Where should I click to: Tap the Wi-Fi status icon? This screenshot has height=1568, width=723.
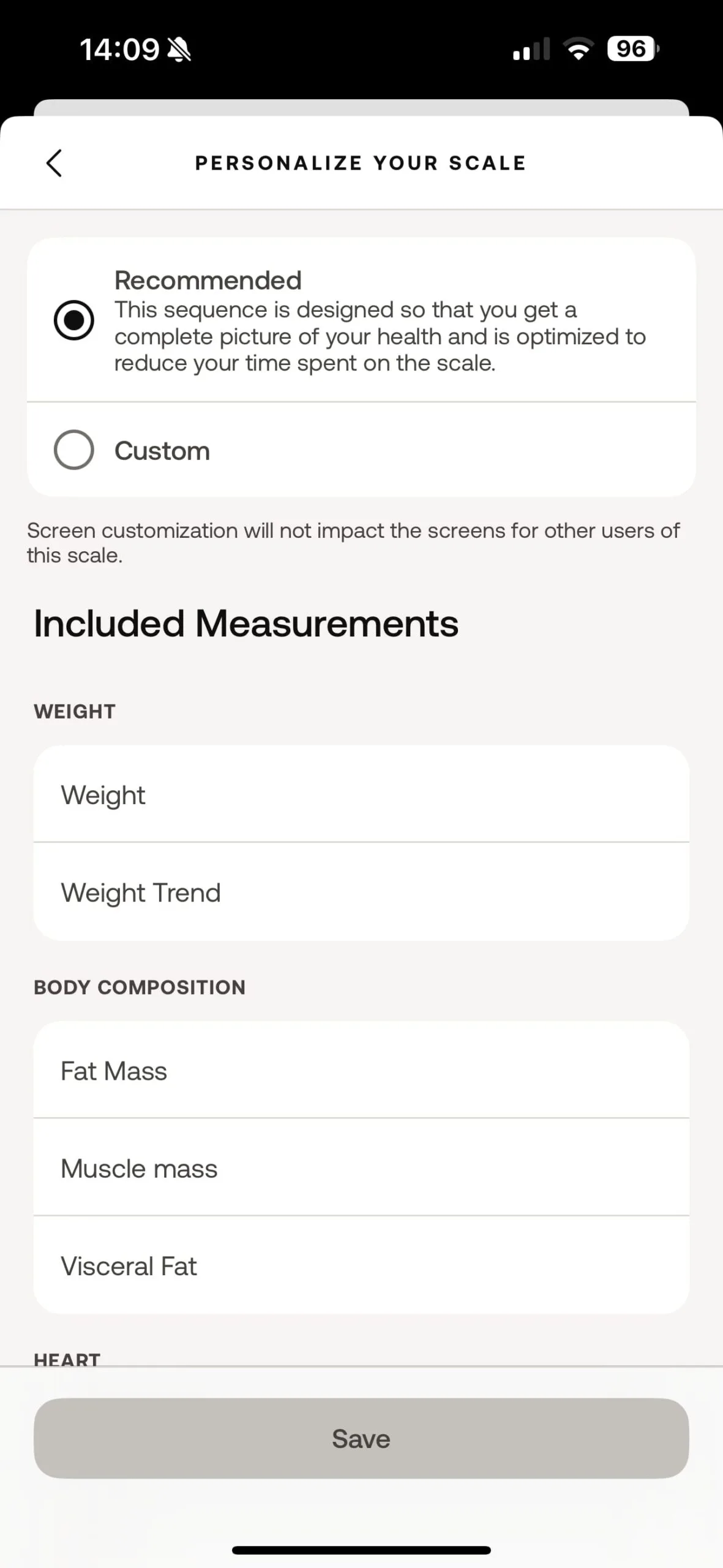click(x=579, y=49)
